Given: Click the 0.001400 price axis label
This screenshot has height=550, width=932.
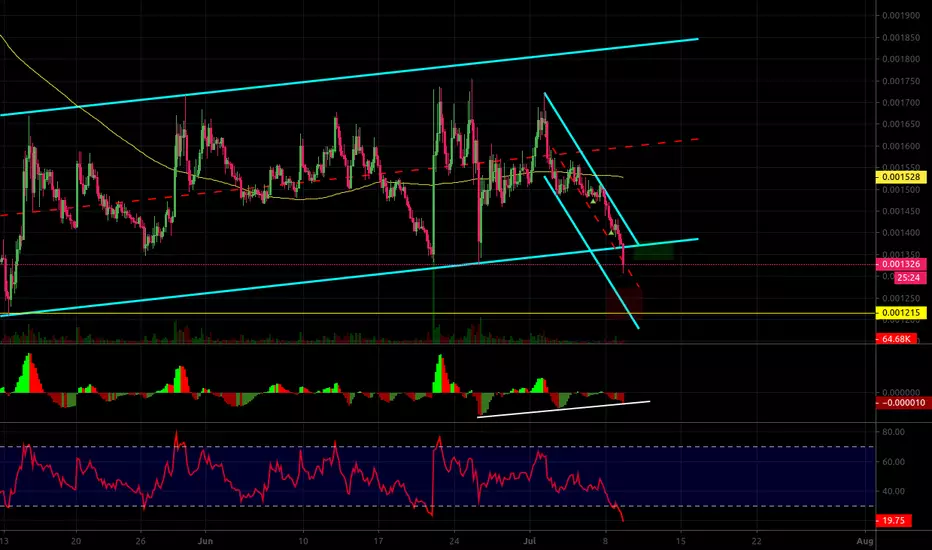Looking at the screenshot, I should click(x=901, y=233).
